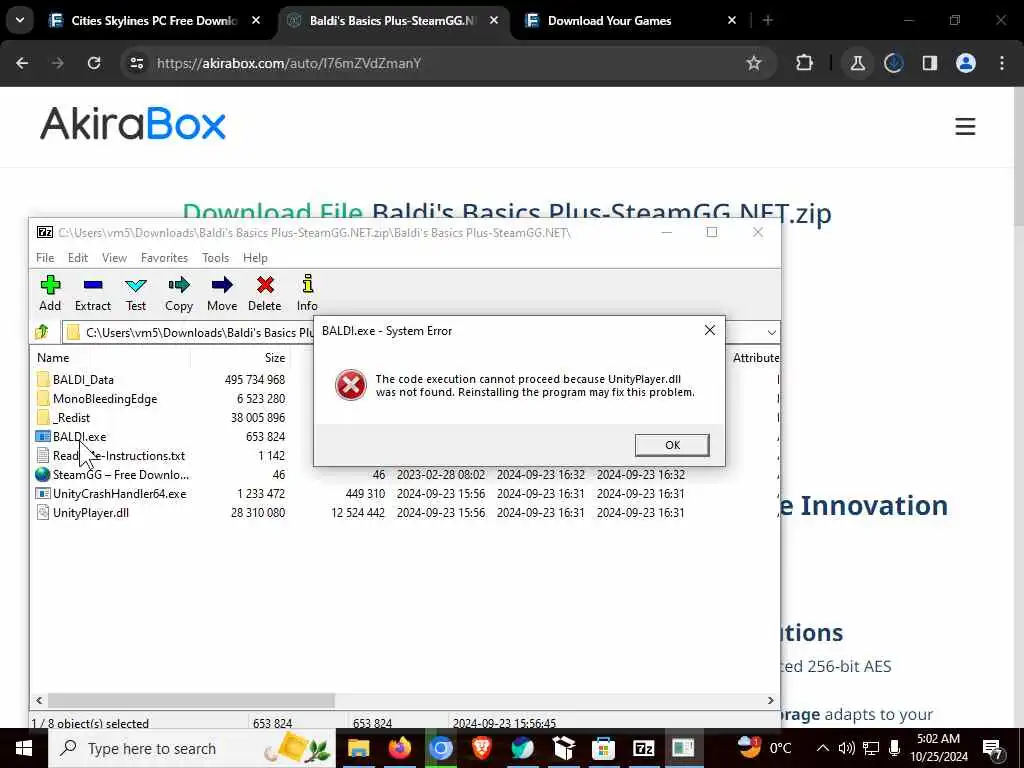Open the notification center icon
Viewport: 1024px width, 768px height.
[993, 749]
